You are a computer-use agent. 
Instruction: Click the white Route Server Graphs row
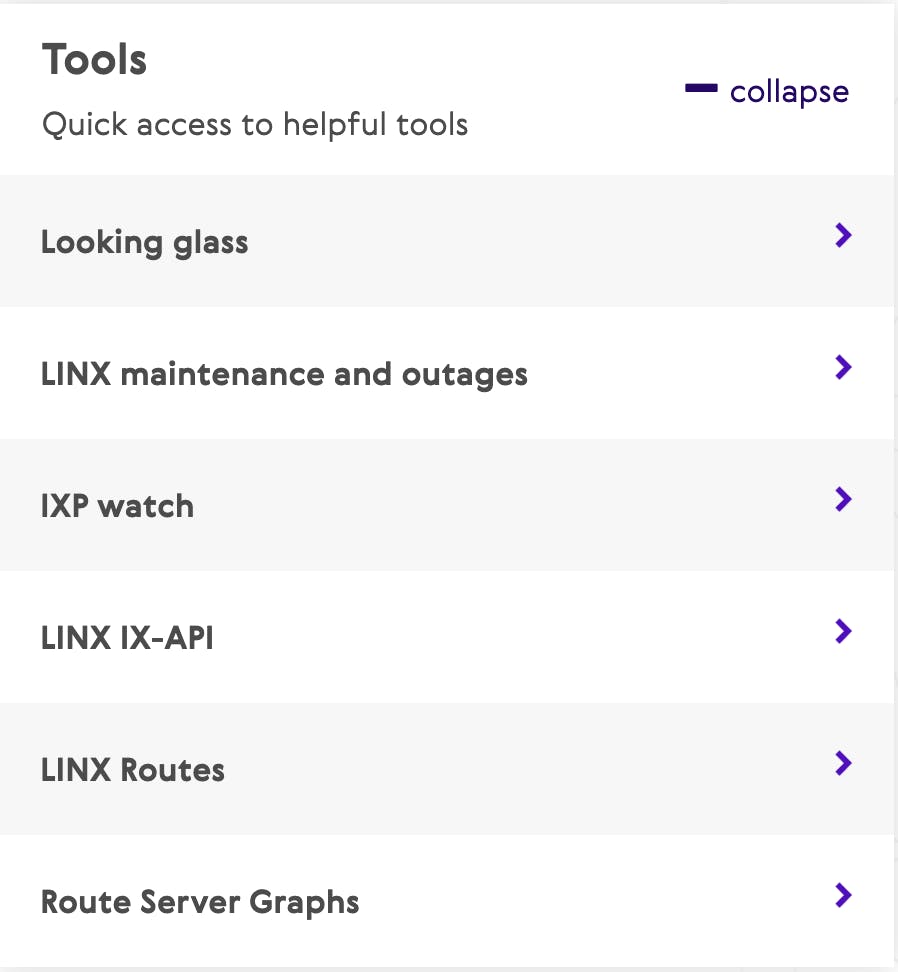446,901
